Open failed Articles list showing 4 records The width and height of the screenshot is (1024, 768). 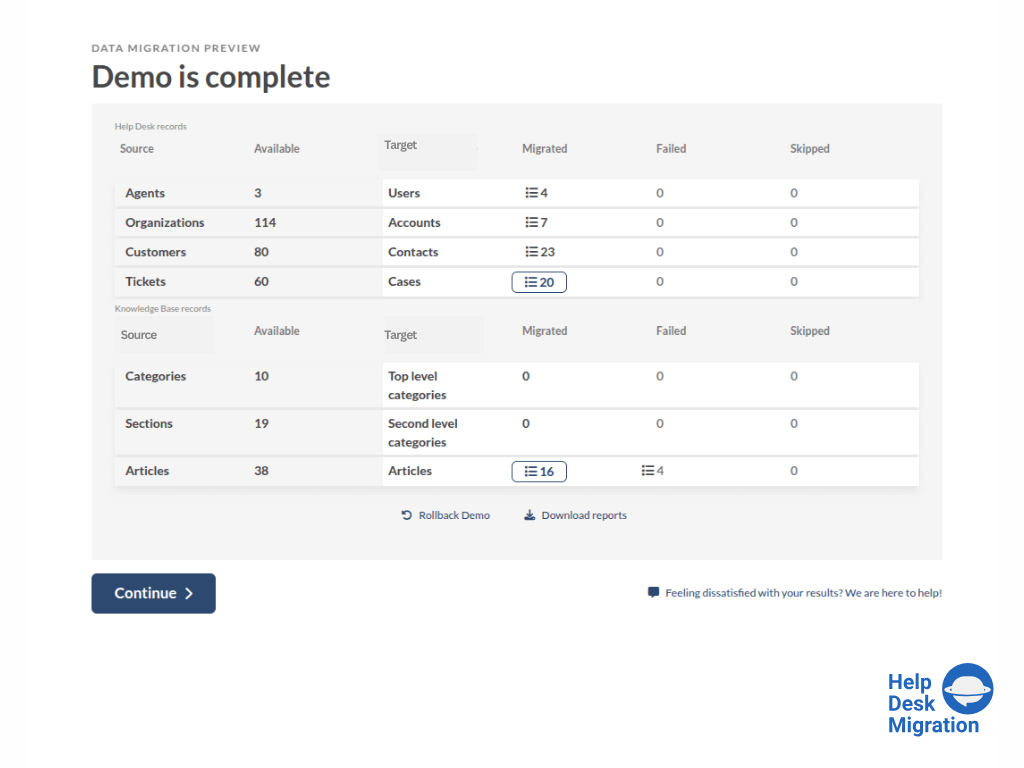point(653,471)
